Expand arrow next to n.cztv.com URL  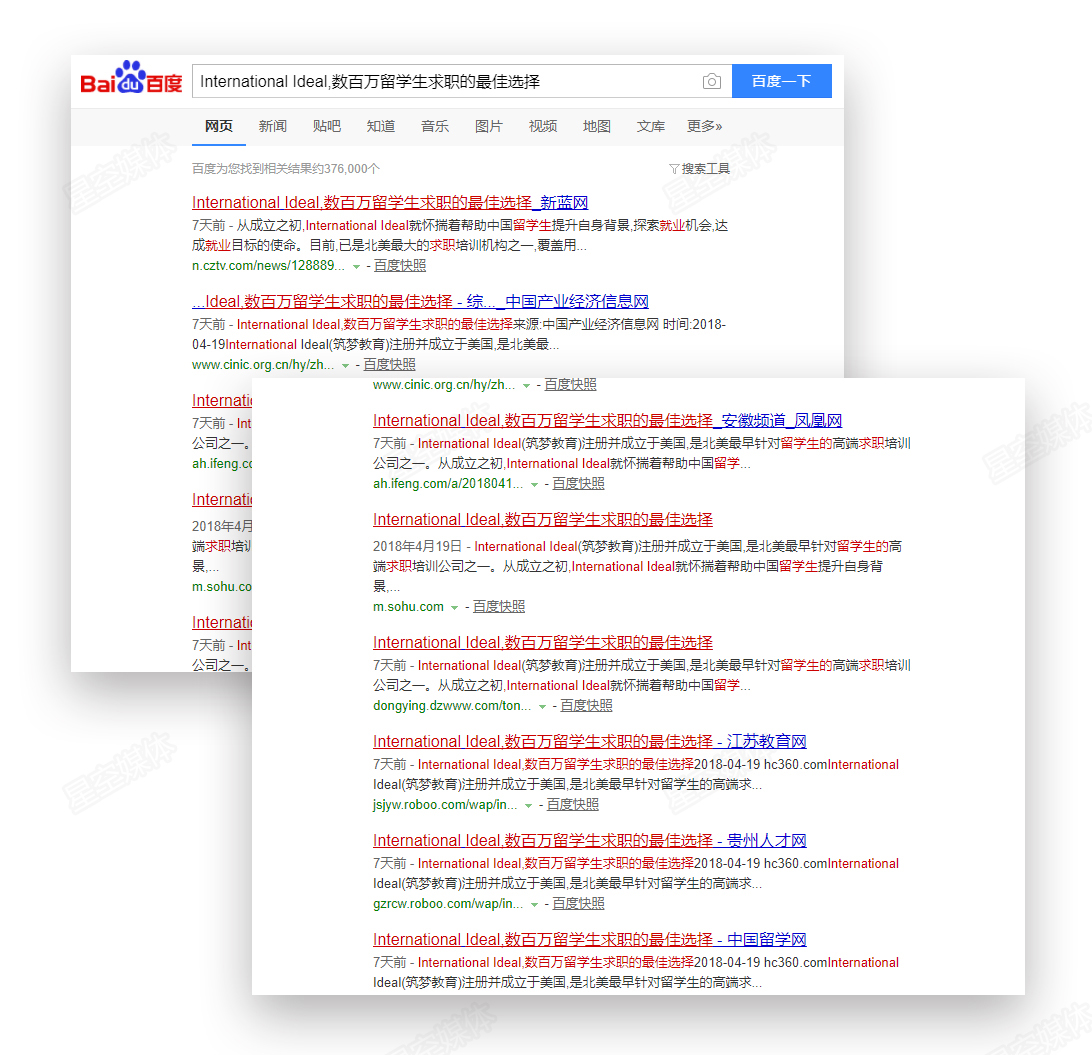coord(357,267)
